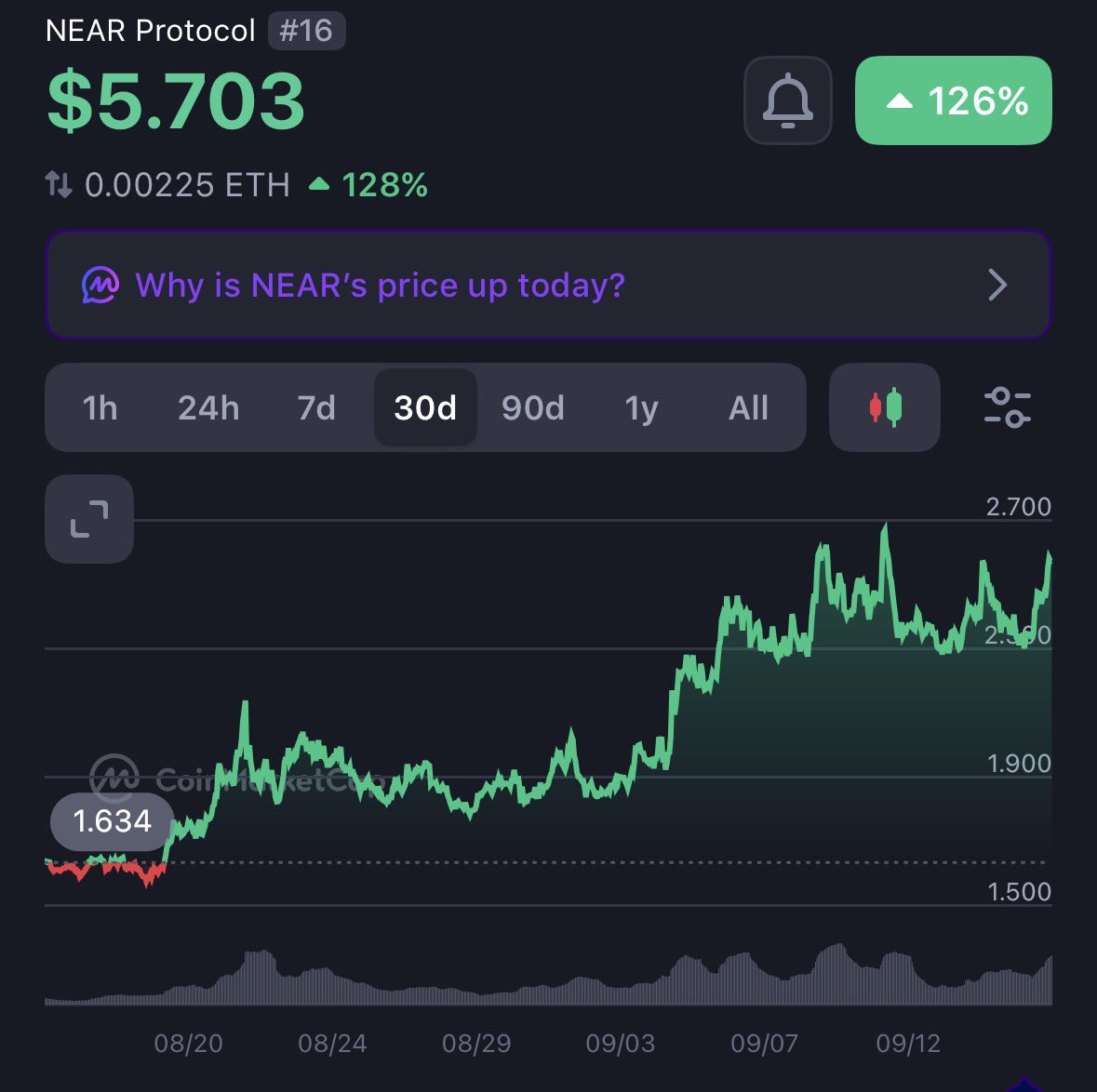Viewport: 1097px width, 1092px height.
Task: Tap the volume bars below the chart
Action: (549, 975)
